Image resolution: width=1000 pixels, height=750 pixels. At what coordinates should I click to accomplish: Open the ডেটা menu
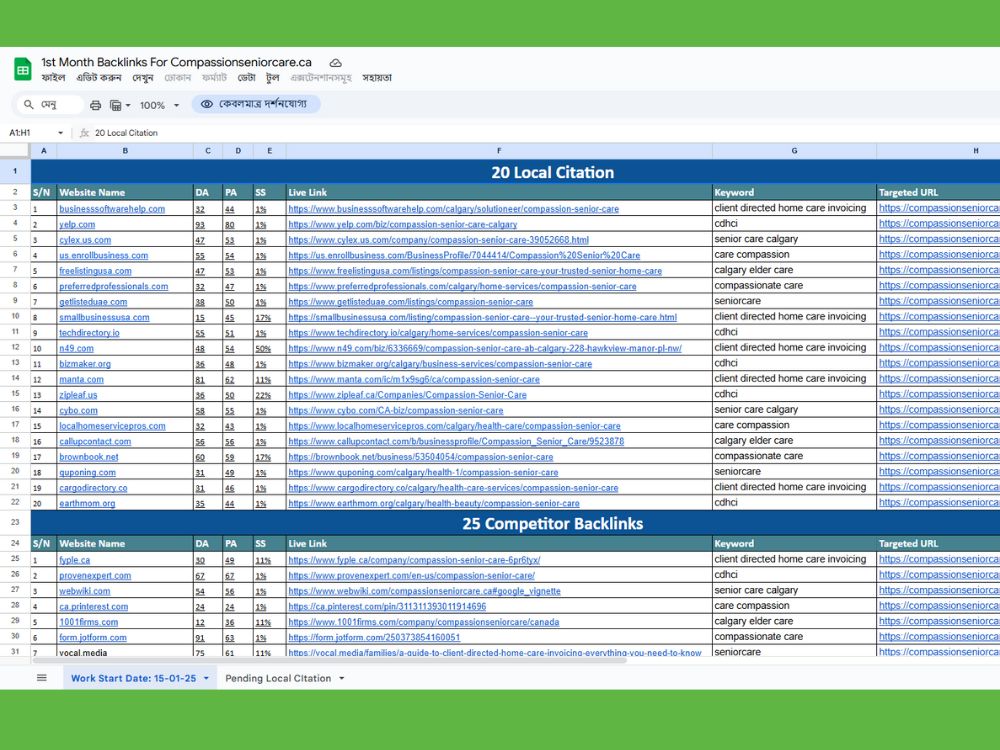tap(246, 78)
